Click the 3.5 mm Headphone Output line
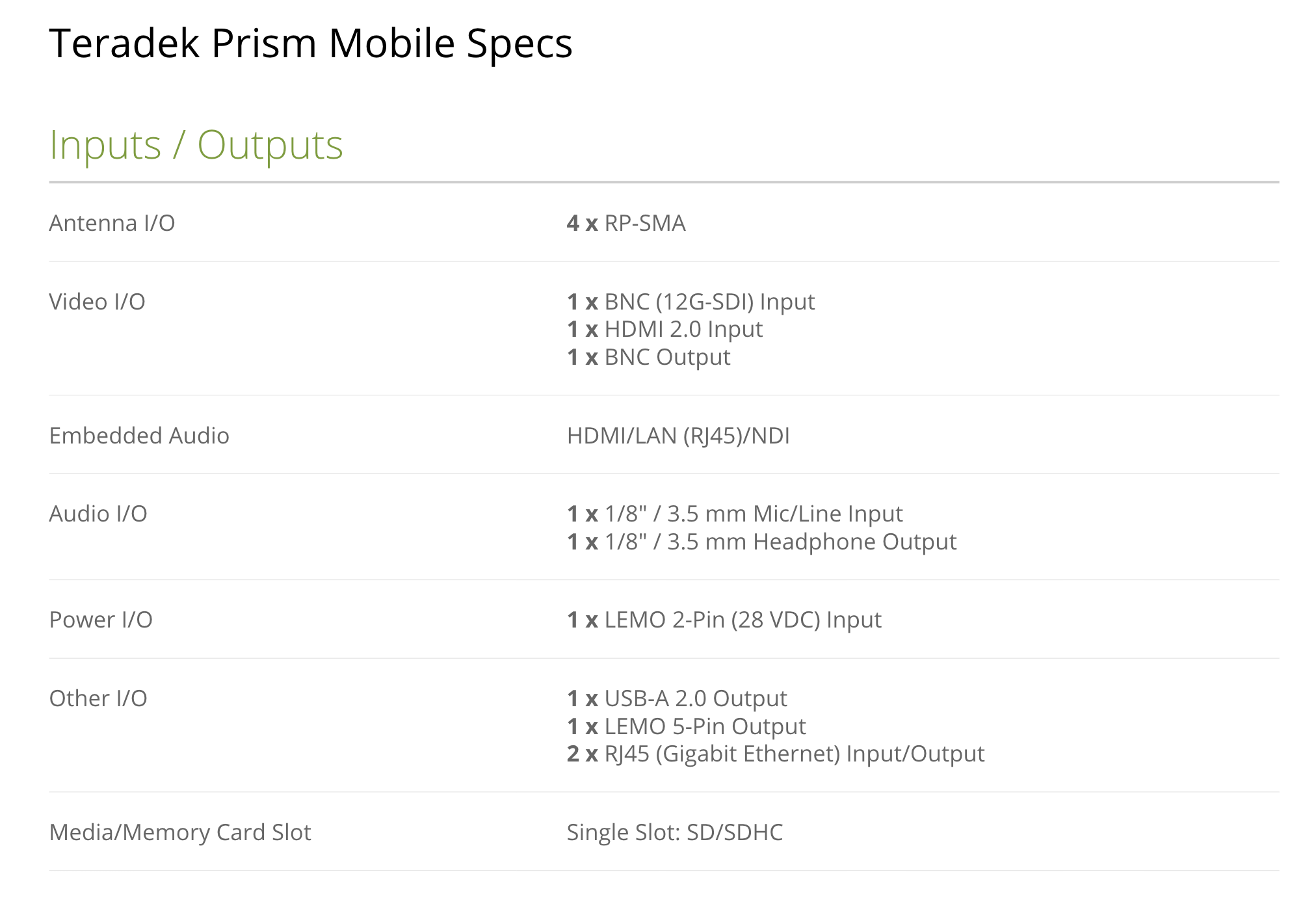1316x900 pixels. 761,542
